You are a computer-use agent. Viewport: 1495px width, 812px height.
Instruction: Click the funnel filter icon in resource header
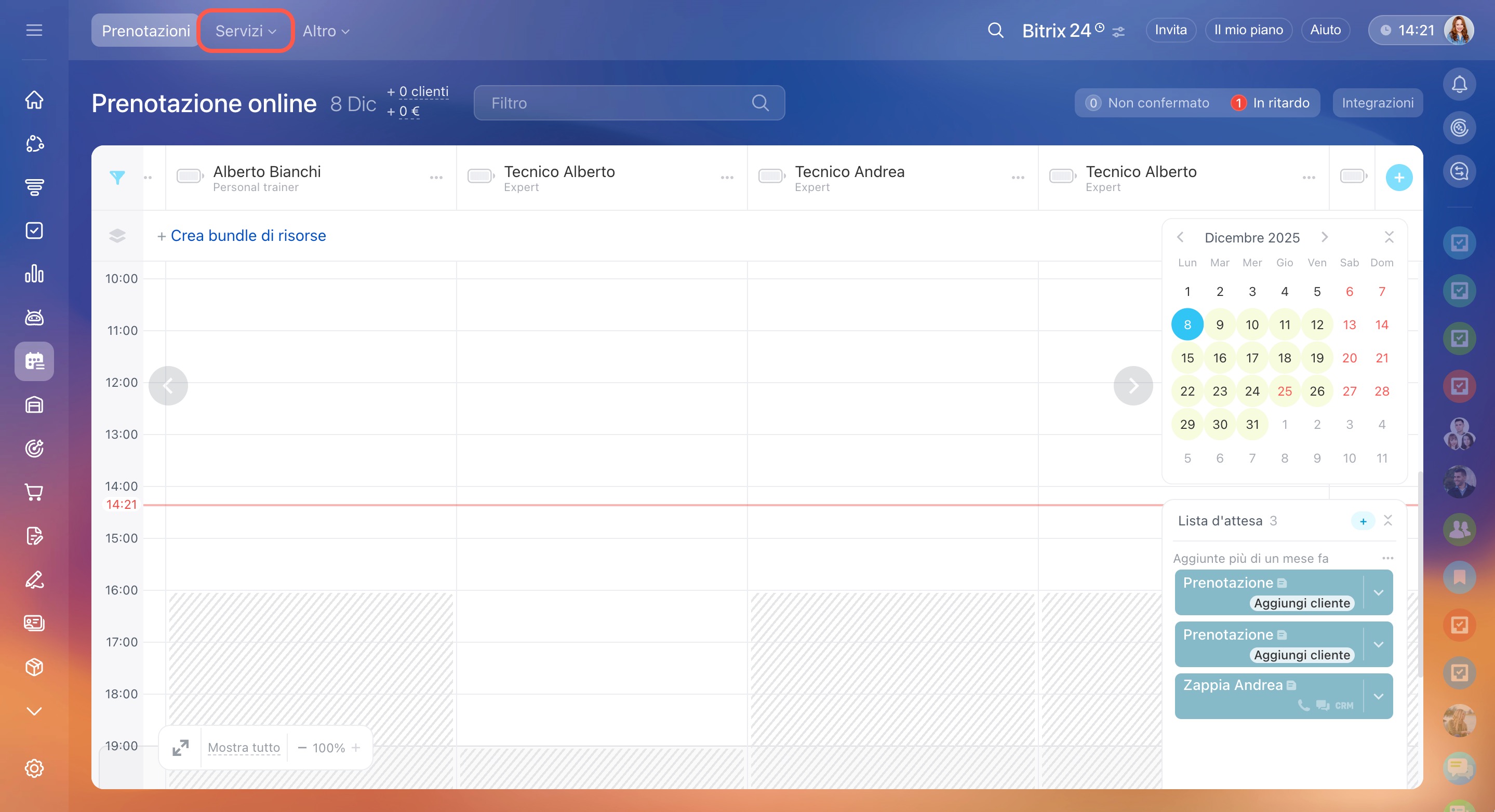(117, 178)
